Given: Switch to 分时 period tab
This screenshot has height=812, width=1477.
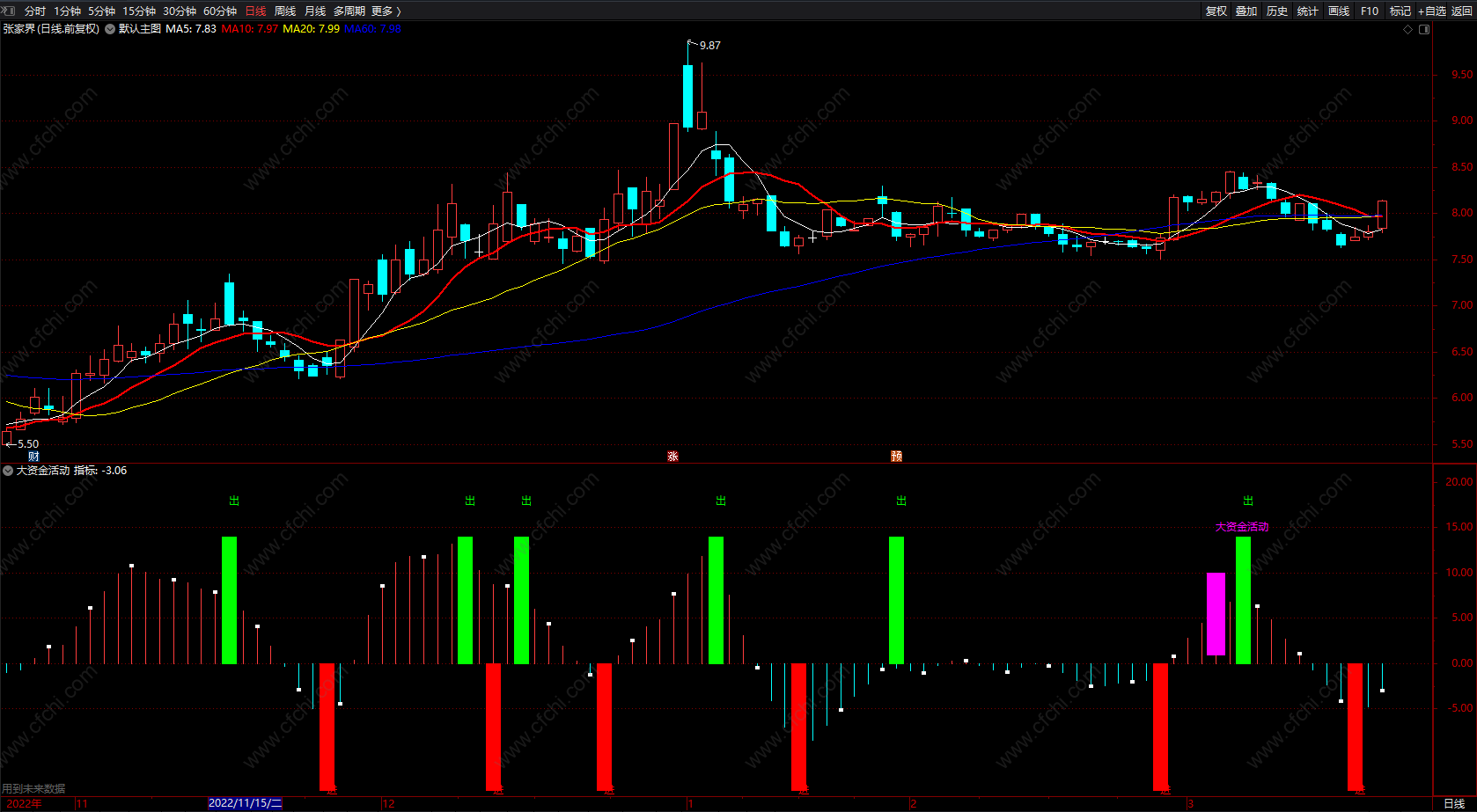Looking at the screenshot, I should [x=35, y=11].
